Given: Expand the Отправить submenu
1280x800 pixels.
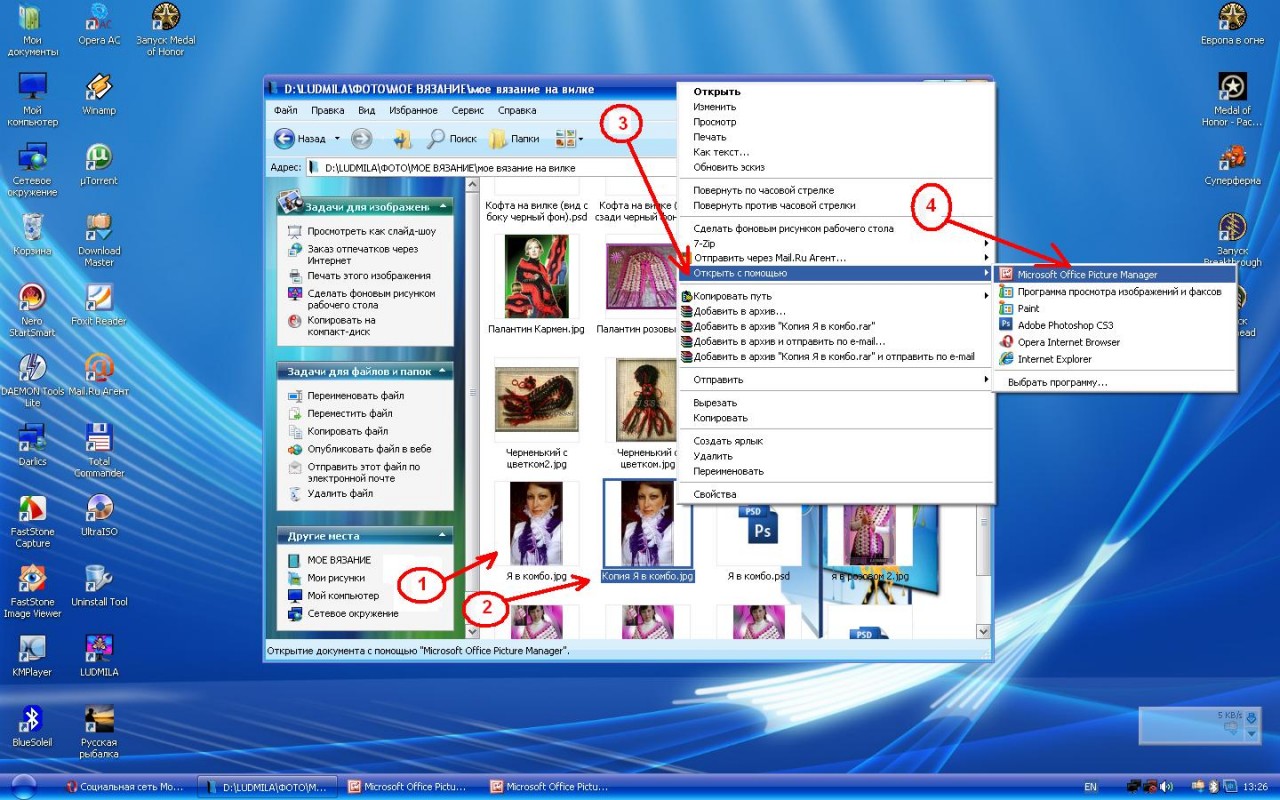Looking at the screenshot, I should coord(836,380).
